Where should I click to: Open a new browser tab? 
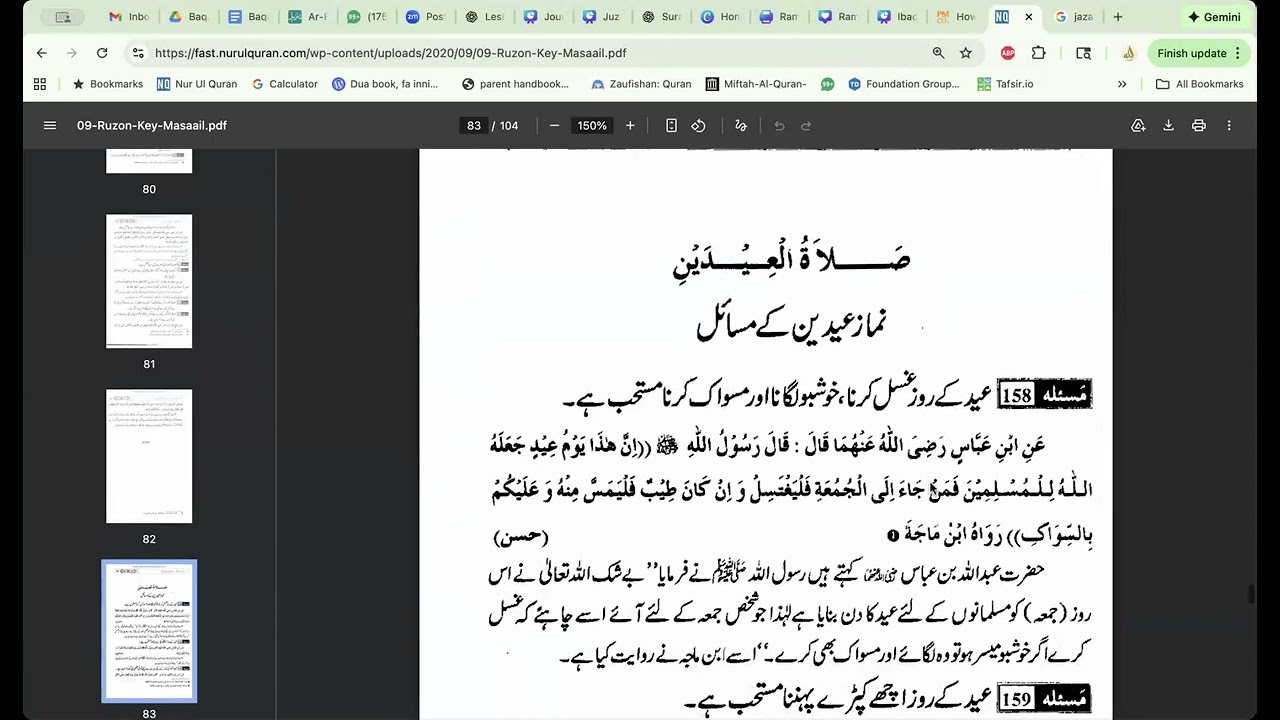pos(1117,17)
